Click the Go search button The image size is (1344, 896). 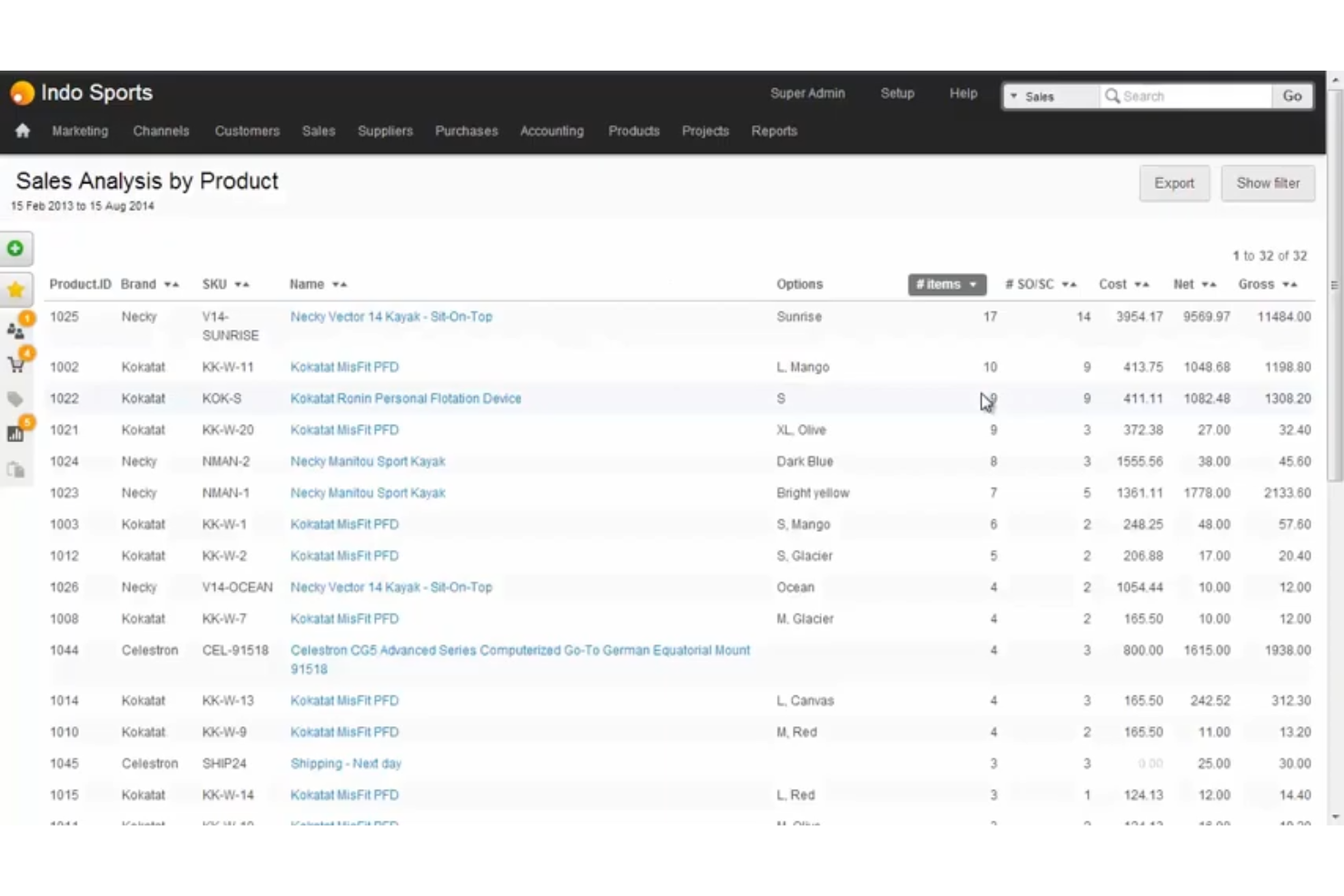click(1292, 96)
